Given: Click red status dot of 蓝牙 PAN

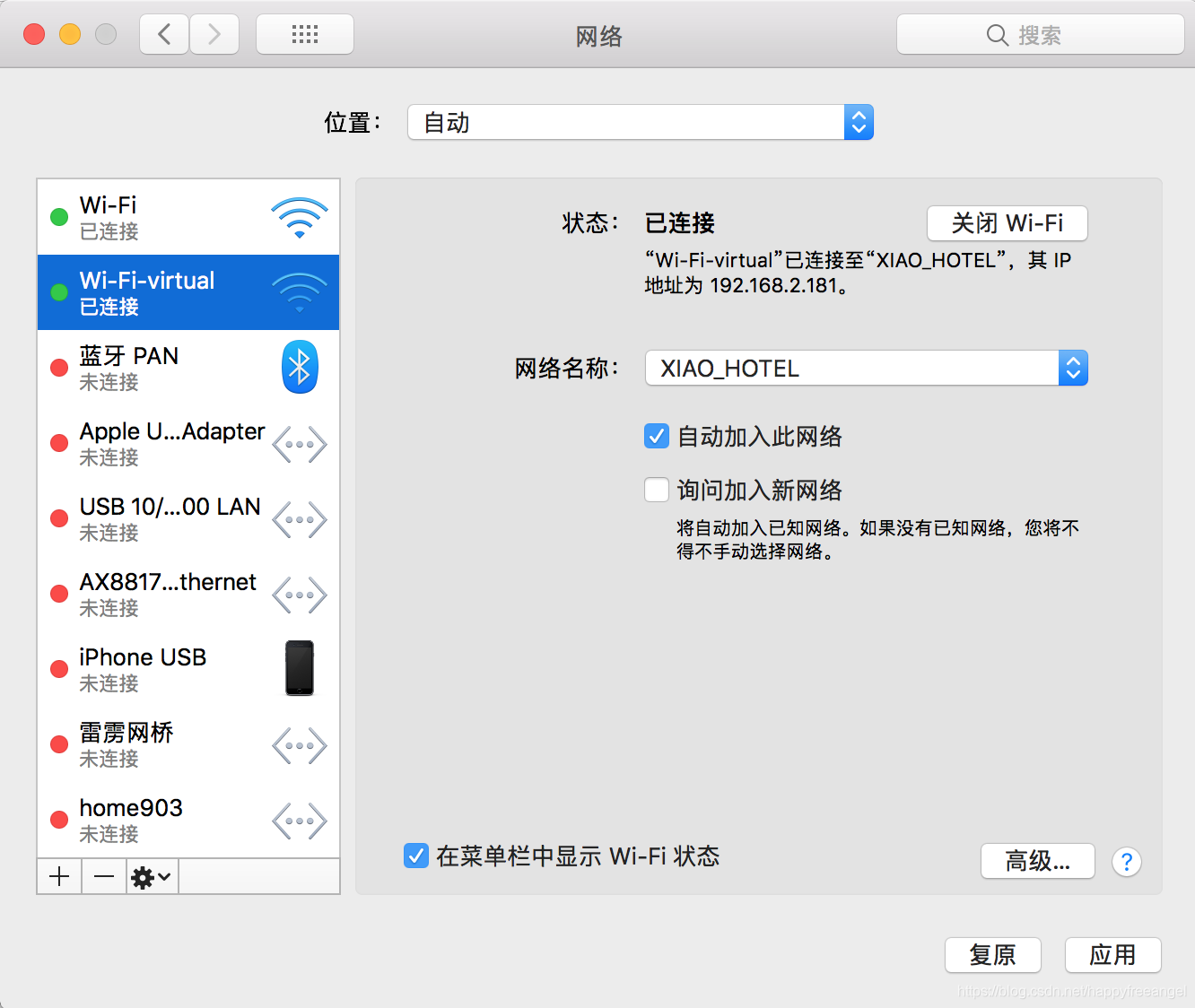Looking at the screenshot, I should (59, 368).
